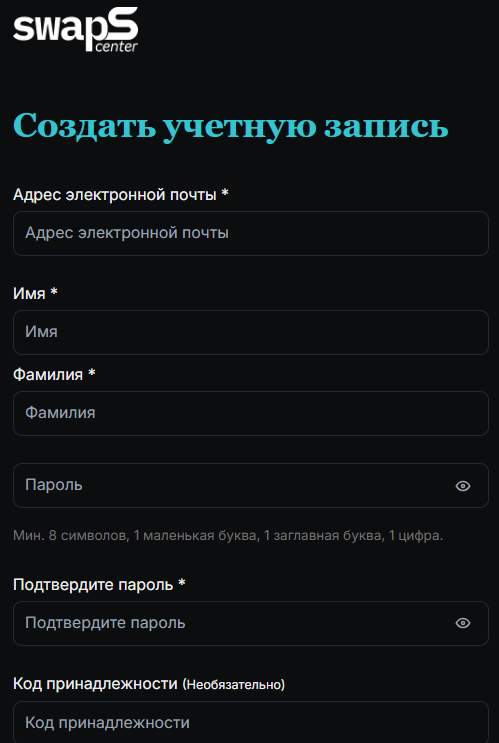Click the Имя field label
This screenshot has width=499, height=743.
click(x=29, y=293)
